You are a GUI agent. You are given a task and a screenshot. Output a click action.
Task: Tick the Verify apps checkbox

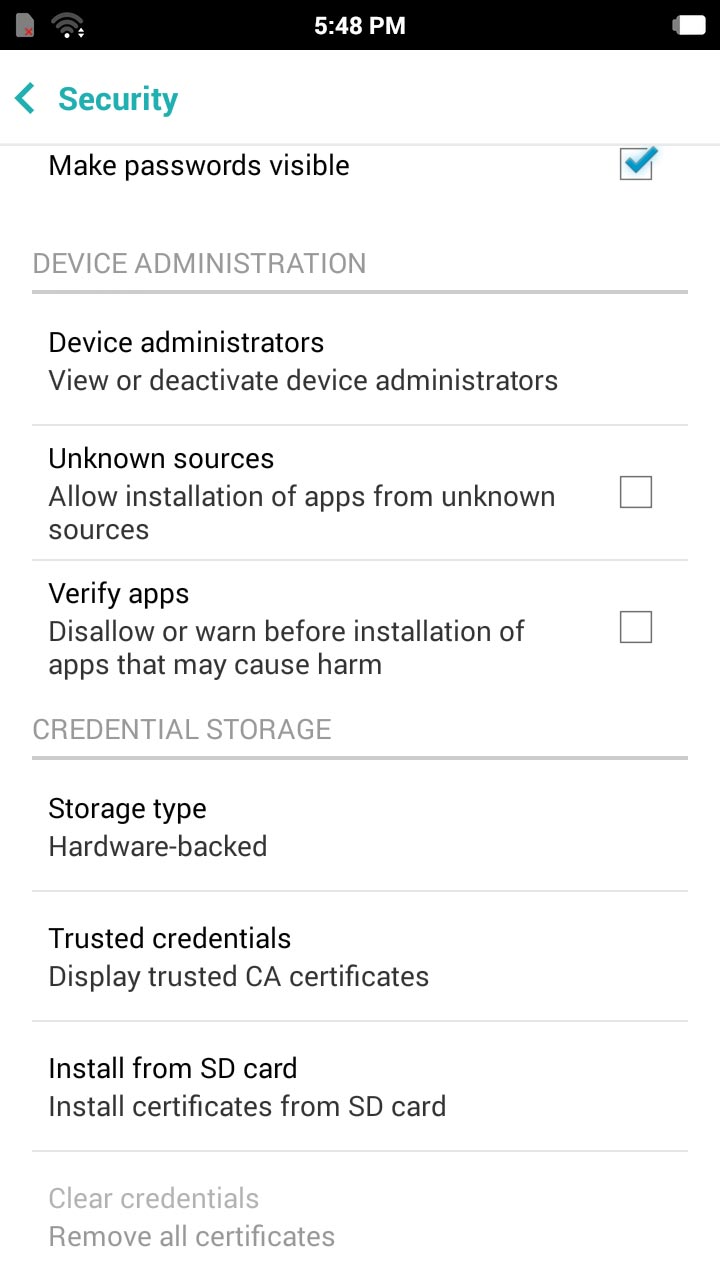pyautogui.click(x=636, y=627)
